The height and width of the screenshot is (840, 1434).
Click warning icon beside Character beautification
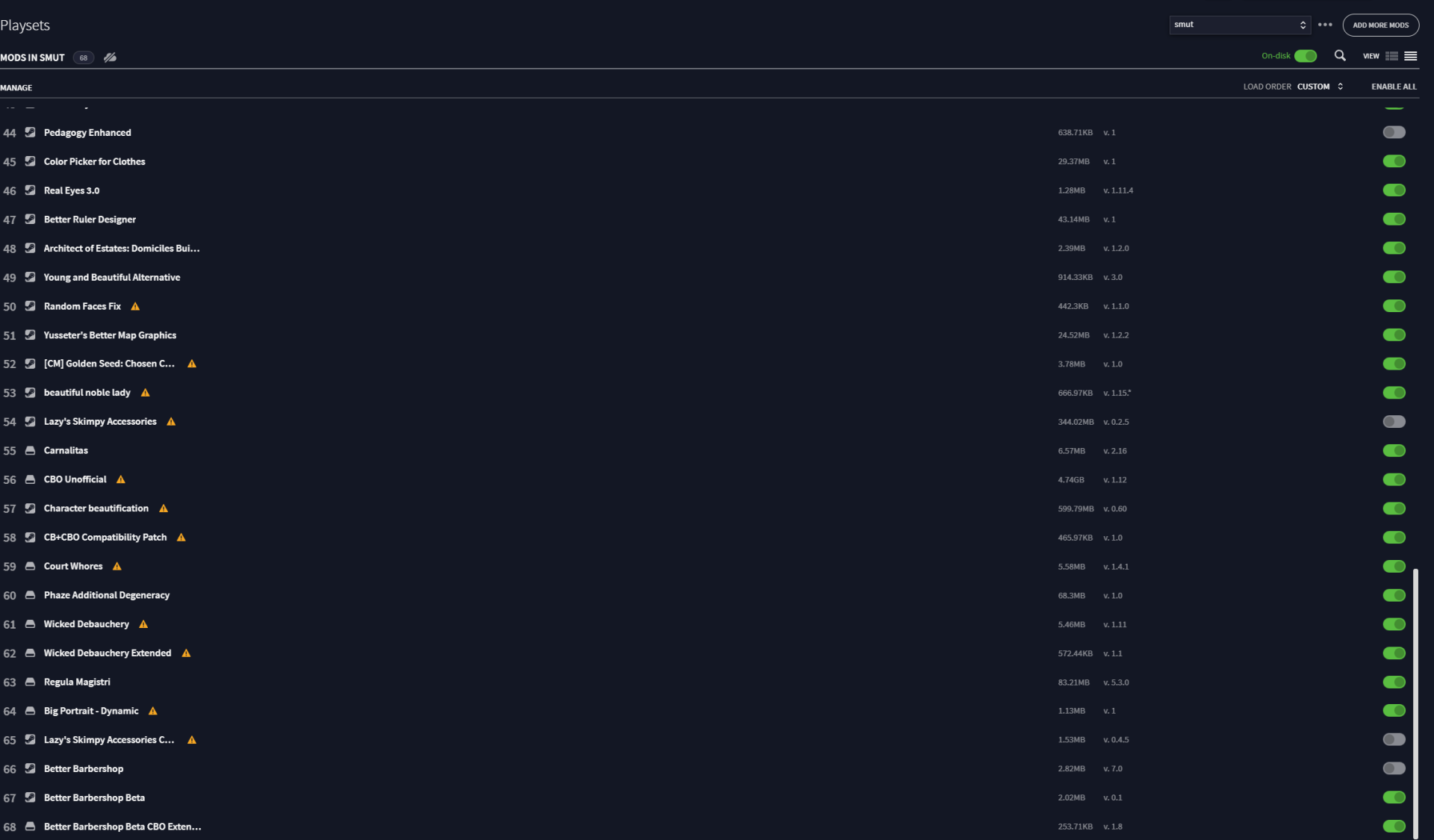tap(164, 508)
